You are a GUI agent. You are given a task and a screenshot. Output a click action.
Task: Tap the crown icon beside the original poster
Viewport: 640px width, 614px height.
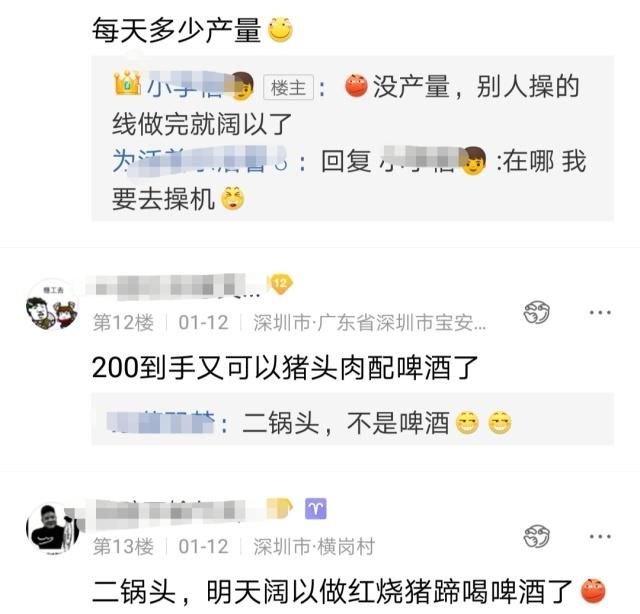[x=128, y=83]
